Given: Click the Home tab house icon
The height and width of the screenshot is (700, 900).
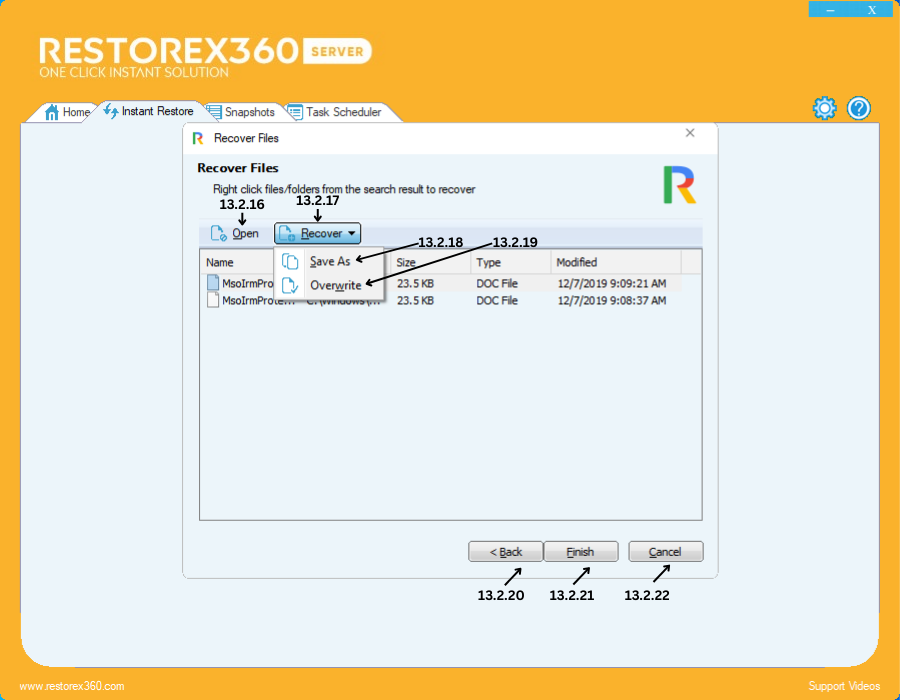Looking at the screenshot, I should pos(52,112).
